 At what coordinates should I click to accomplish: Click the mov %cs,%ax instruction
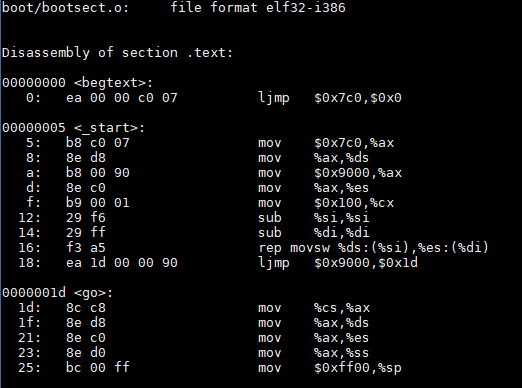[x=314, y=308]
